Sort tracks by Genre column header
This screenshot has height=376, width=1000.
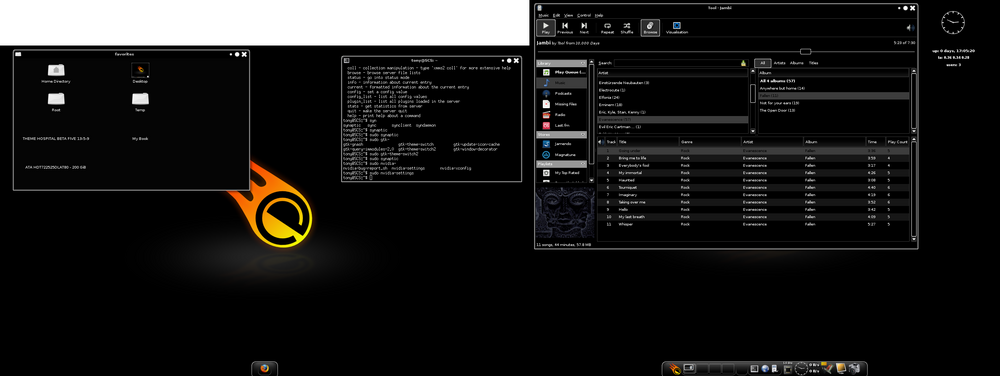coord(710,141)
